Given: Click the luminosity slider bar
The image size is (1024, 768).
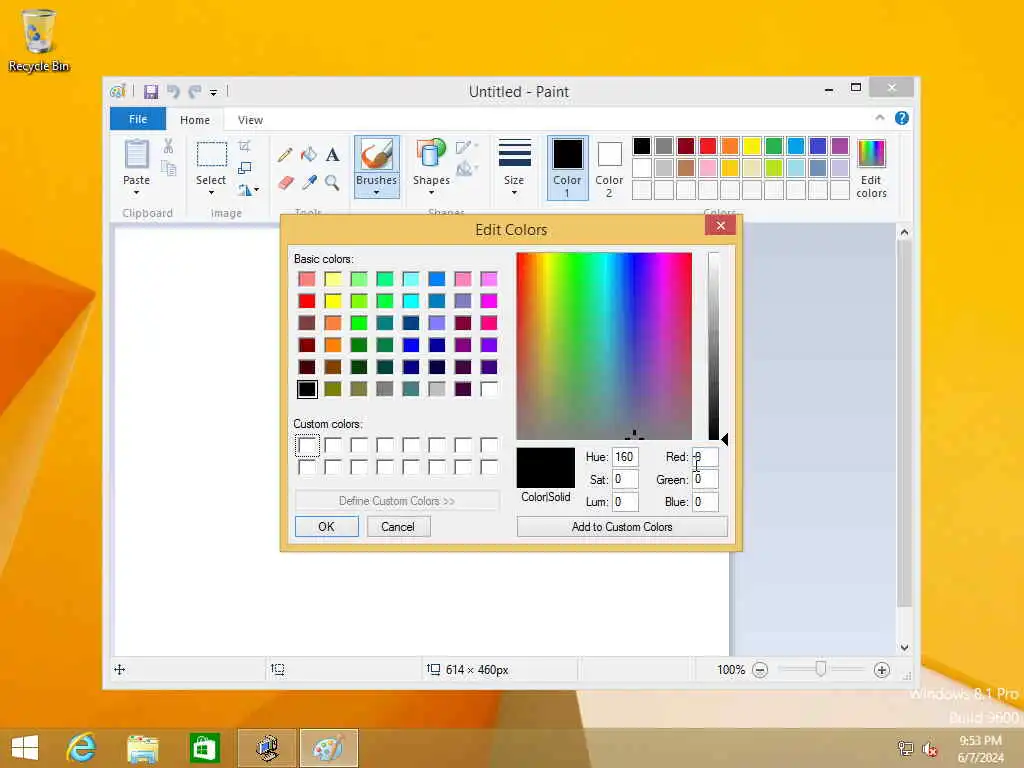Looking at the screenshot, I should (x=713, y=346).
